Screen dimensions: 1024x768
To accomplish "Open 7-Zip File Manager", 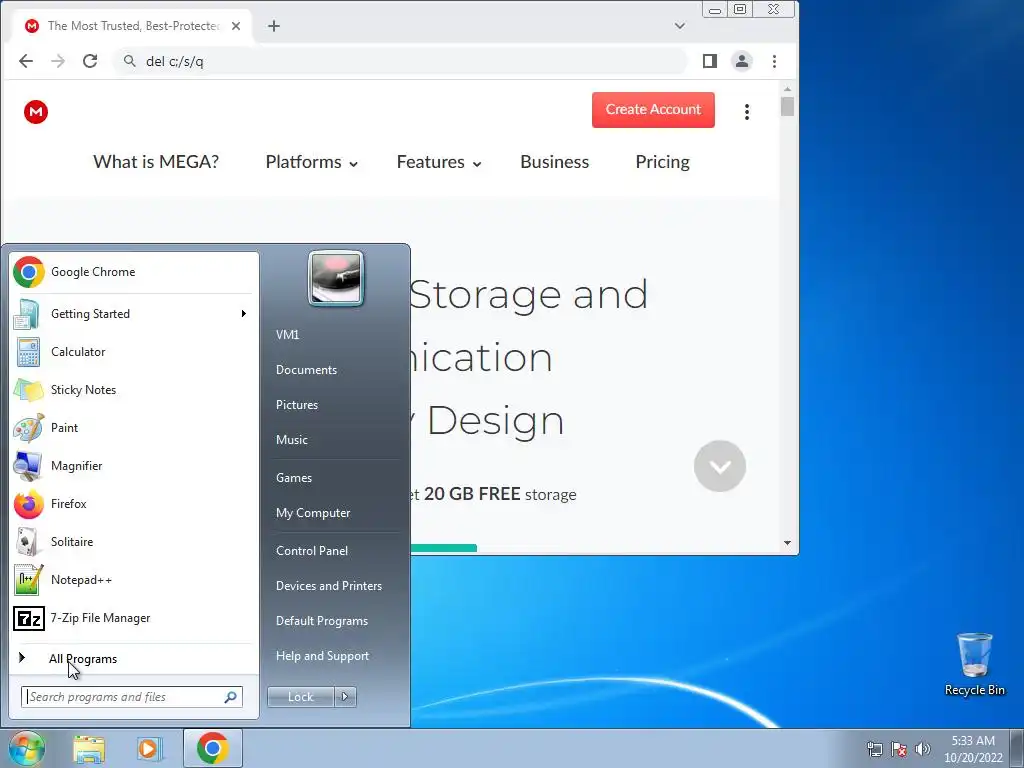I will coord(133,618).
